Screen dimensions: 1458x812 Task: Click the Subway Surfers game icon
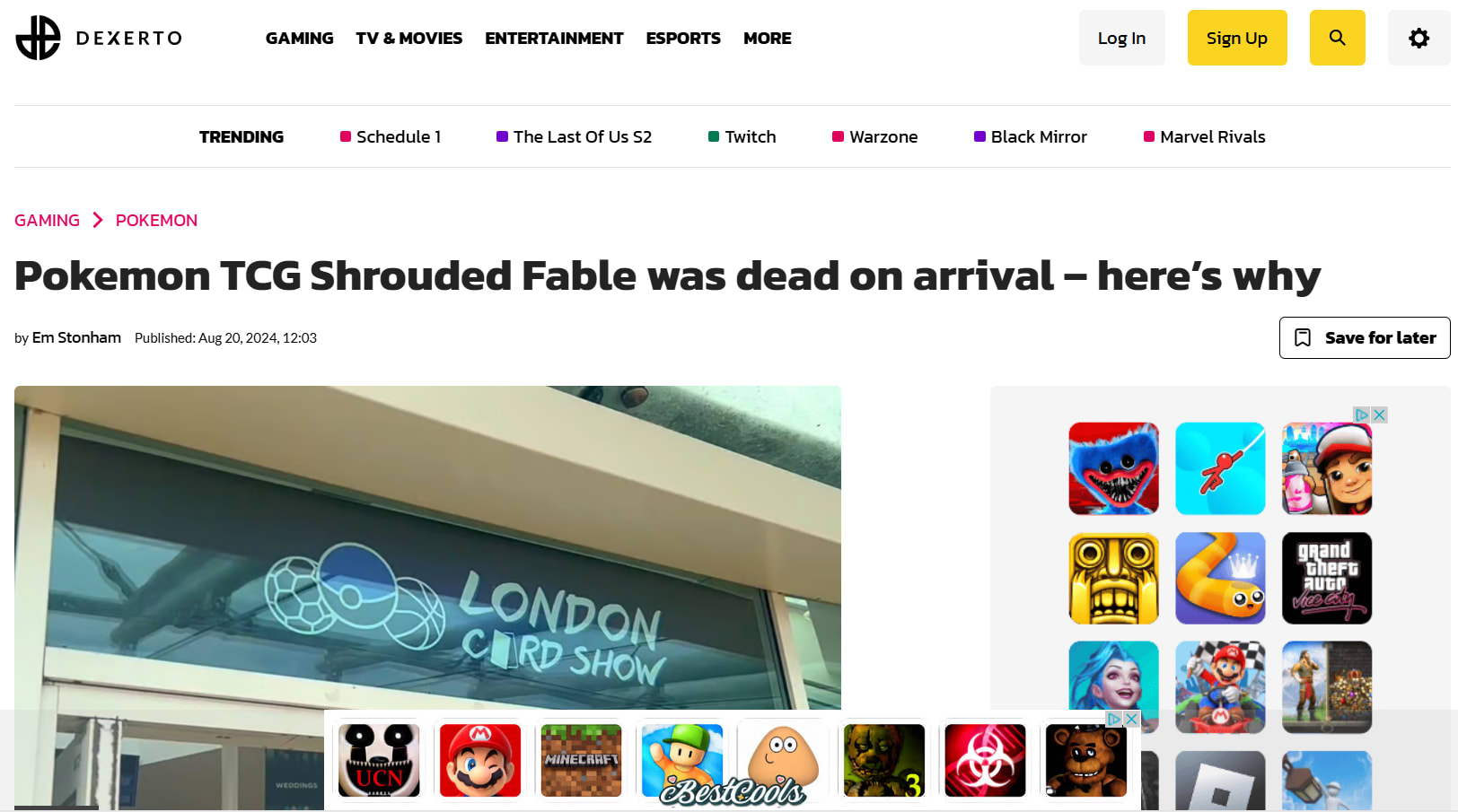(x=1327, y=468)
